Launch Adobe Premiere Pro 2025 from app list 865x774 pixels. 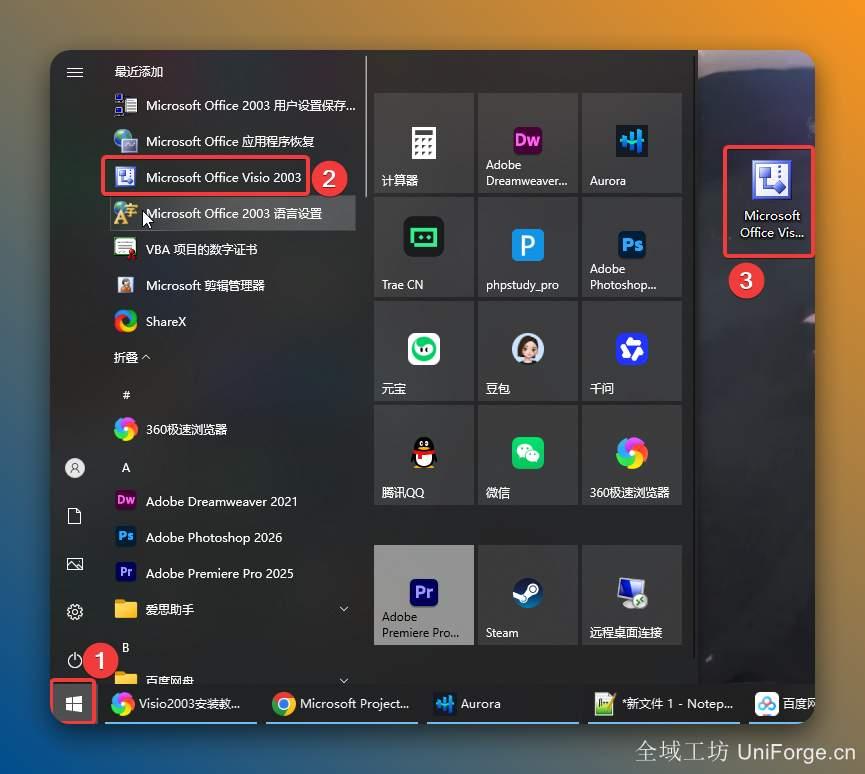(x=233, y=573)
